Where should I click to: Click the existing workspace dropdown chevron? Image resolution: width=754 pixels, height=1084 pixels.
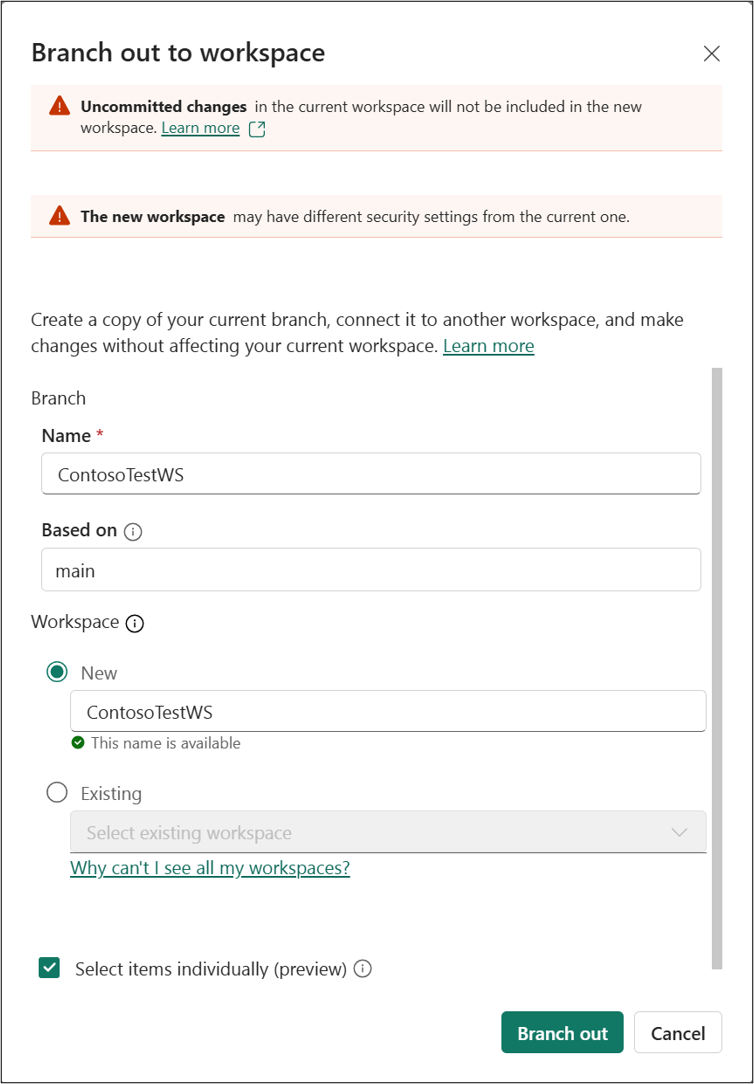point(679,832)
